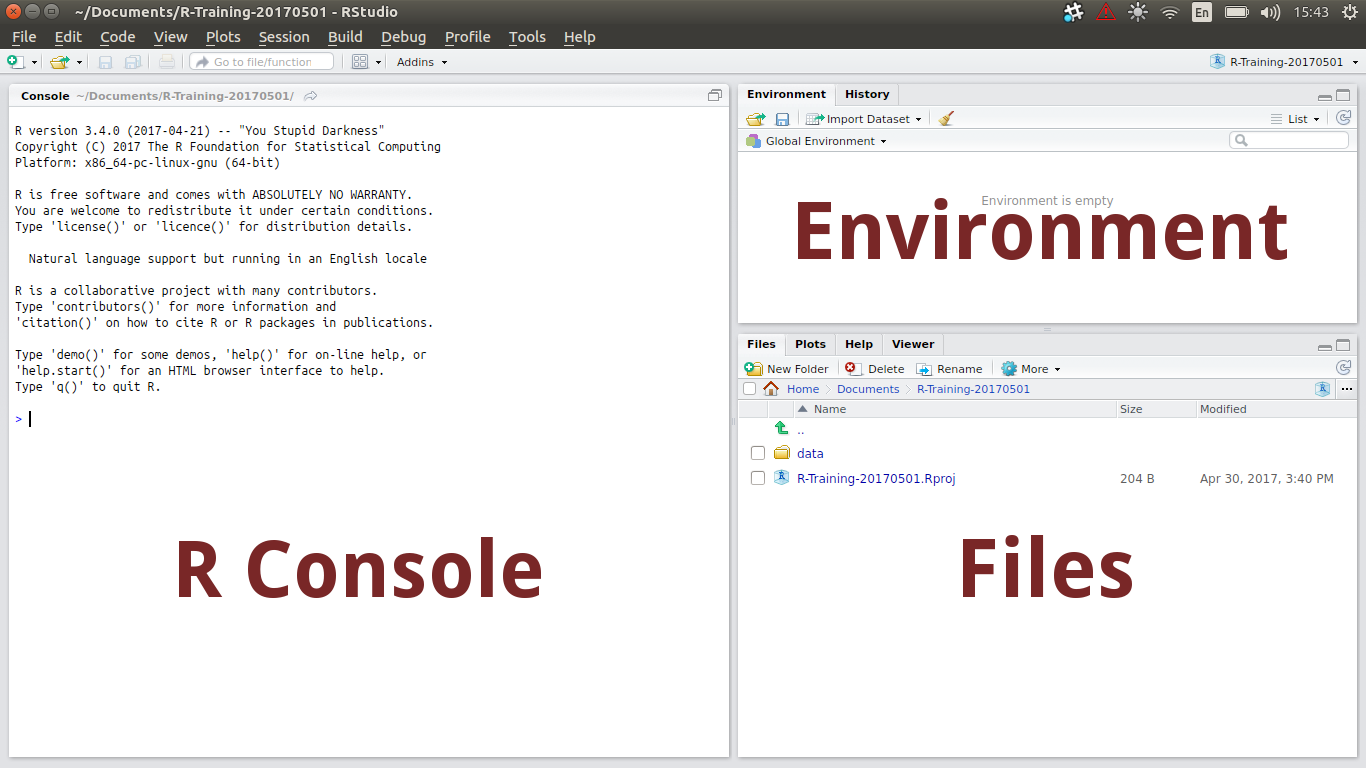Click the load workspace folder icon in Environment

coord(756,119)
